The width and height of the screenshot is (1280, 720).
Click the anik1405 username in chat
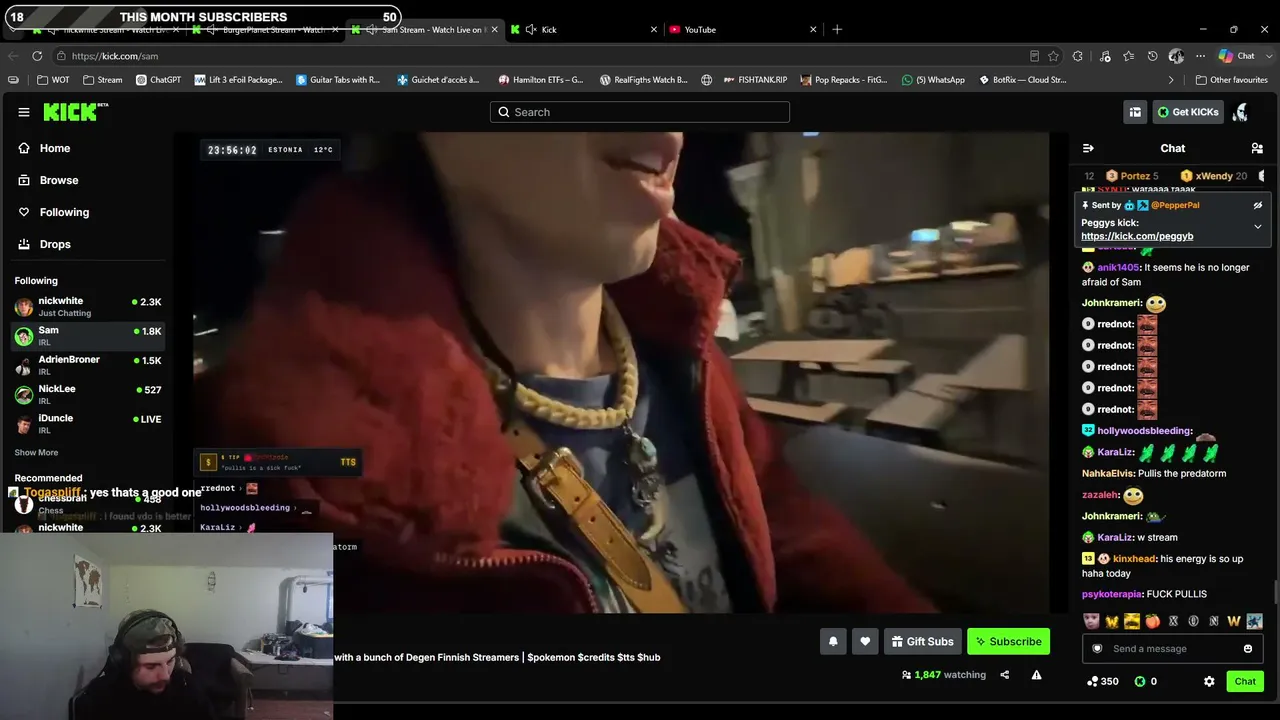(x=1118, y=268)
